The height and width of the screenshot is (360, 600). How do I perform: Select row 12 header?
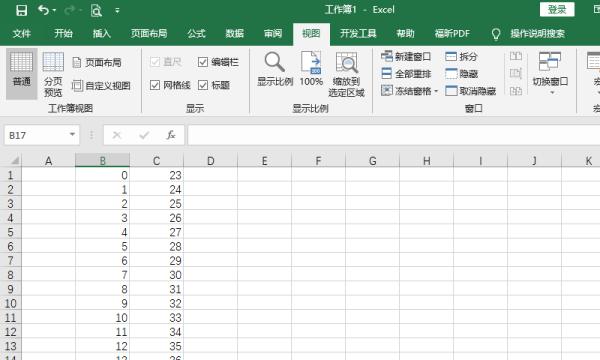click(x=10, y=332)
